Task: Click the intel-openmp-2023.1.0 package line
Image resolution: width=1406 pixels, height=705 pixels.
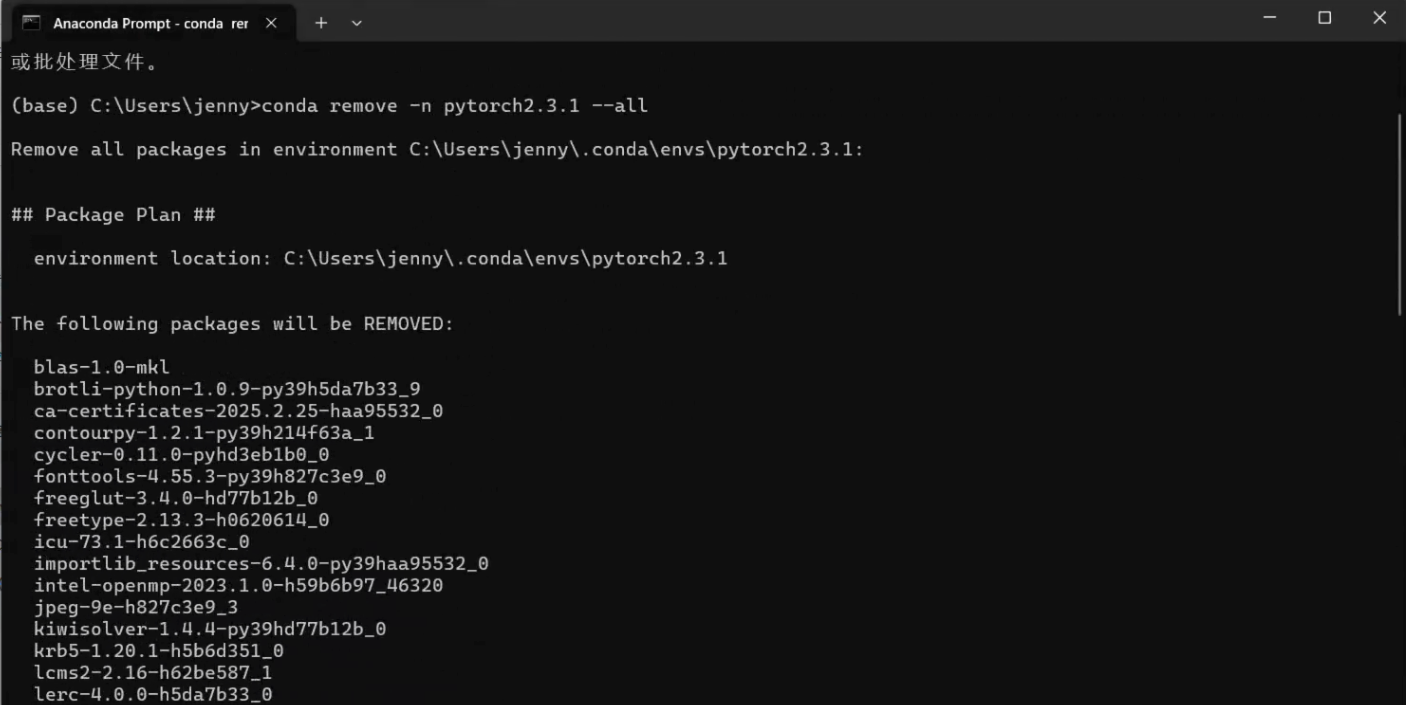Action: 238,586
